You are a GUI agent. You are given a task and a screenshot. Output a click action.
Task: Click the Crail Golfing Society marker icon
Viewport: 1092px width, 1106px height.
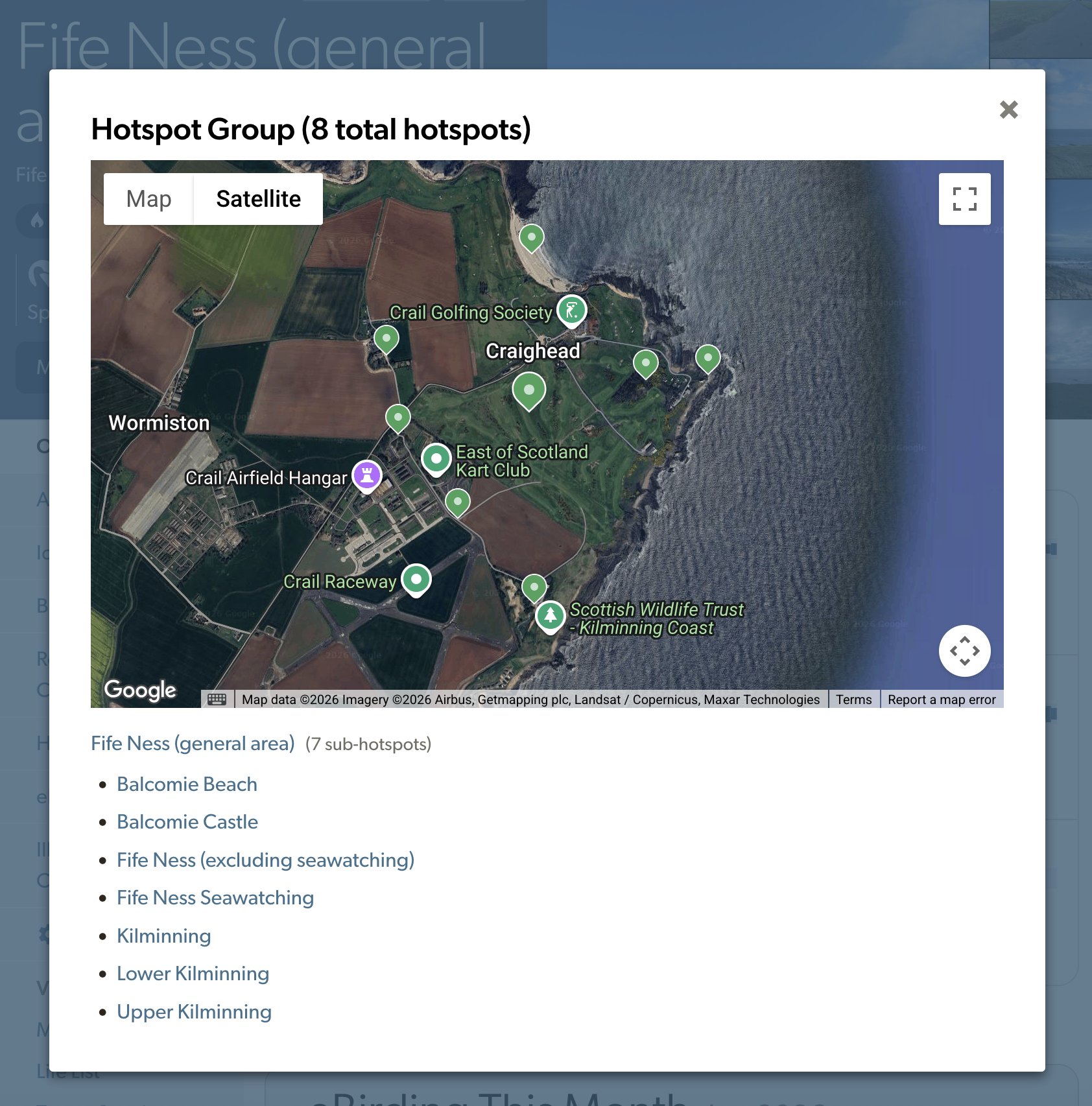571,311
